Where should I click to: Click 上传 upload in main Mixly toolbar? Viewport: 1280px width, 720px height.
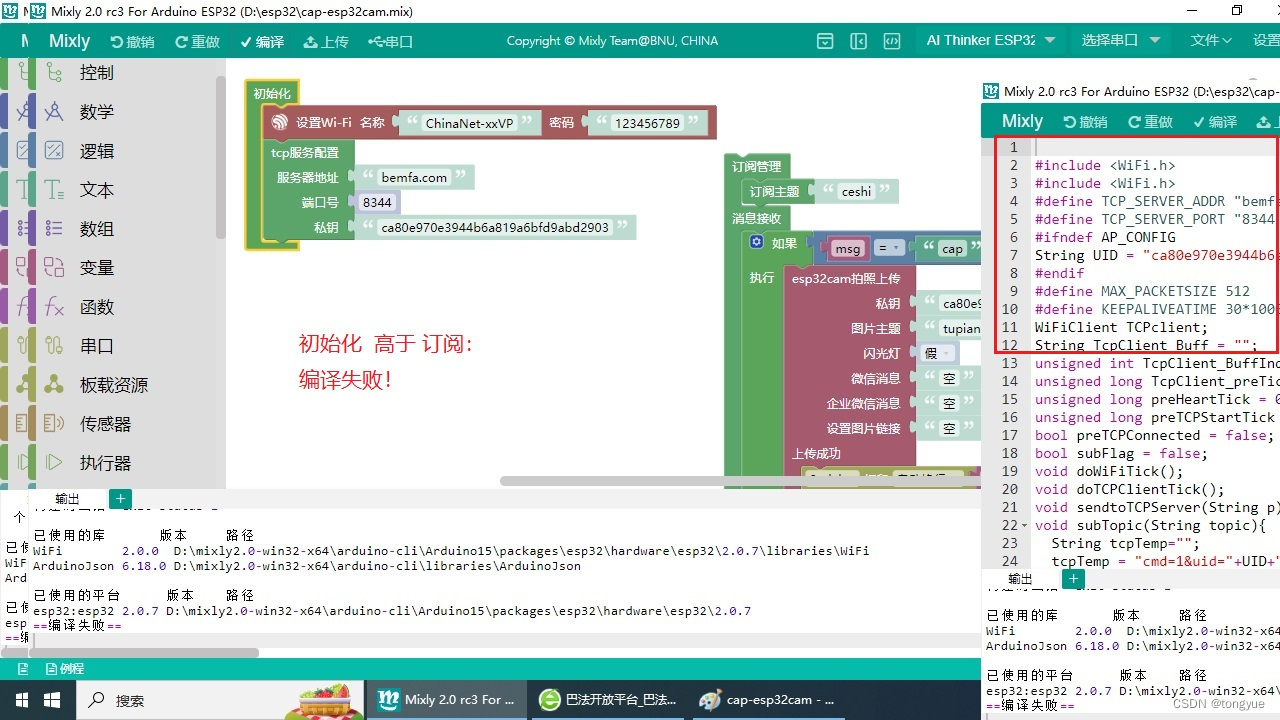tap(326, 41)
